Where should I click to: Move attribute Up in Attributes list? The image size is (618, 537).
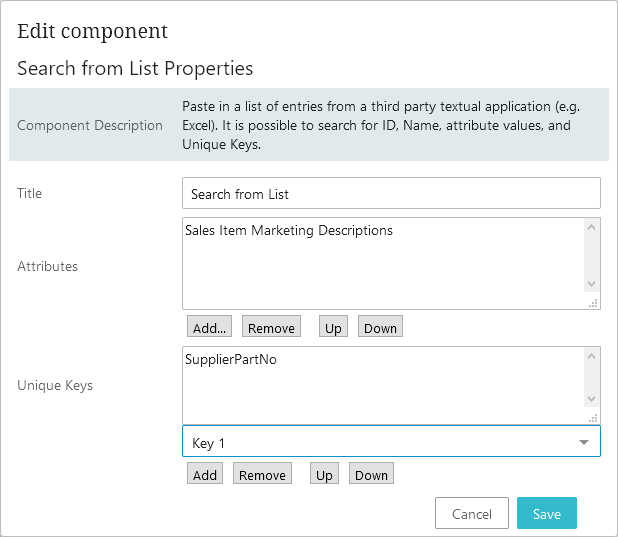tap(333, 328)
